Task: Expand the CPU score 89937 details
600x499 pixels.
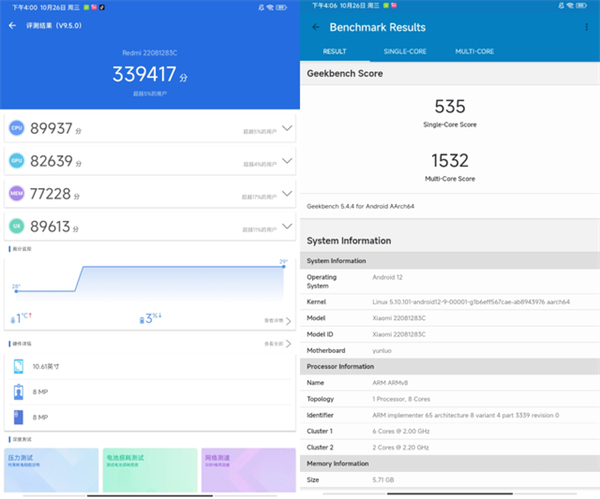Action: pyautogui.click(x=287, y=128)
